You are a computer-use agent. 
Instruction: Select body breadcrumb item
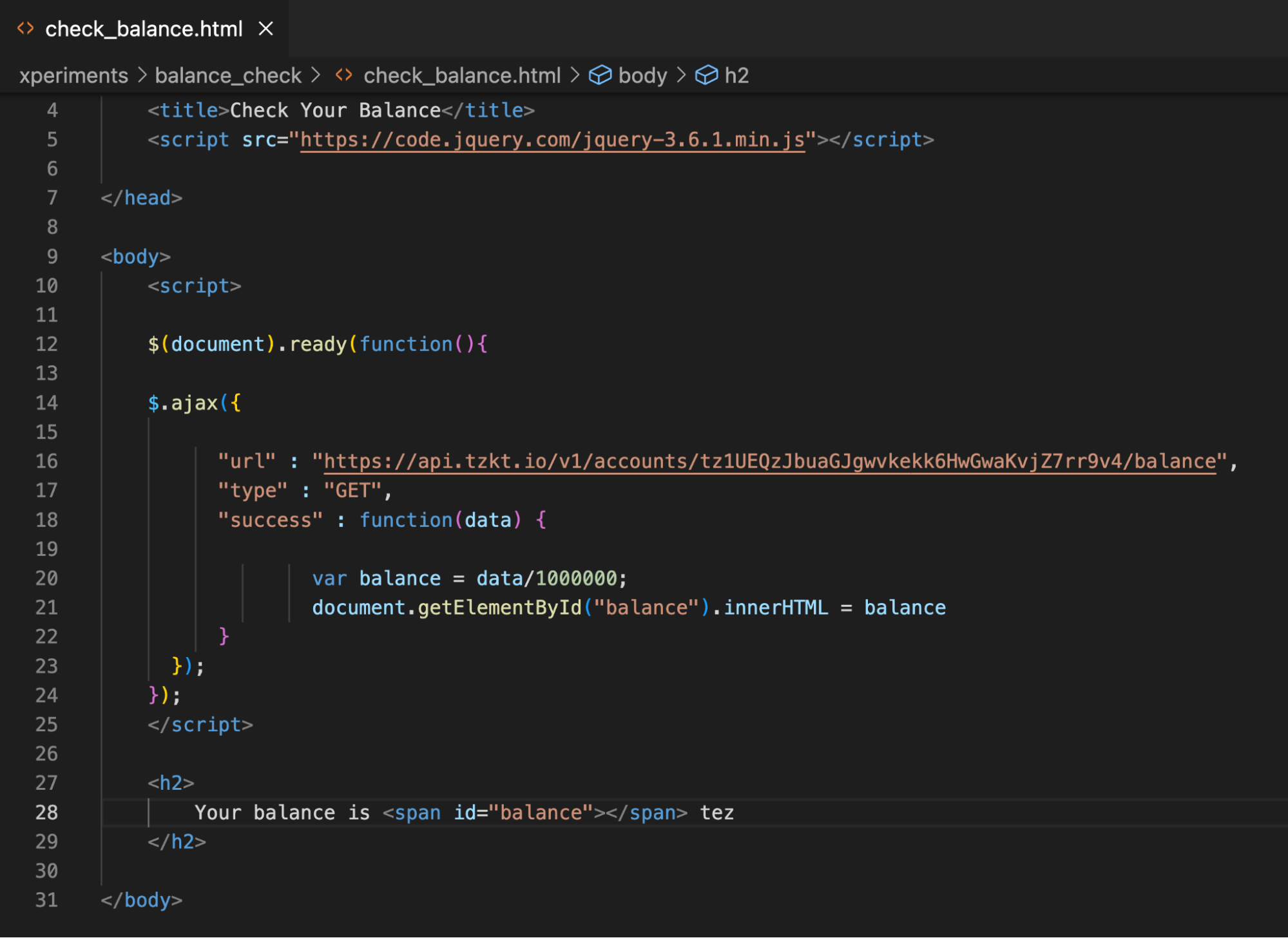coord(642,75)
